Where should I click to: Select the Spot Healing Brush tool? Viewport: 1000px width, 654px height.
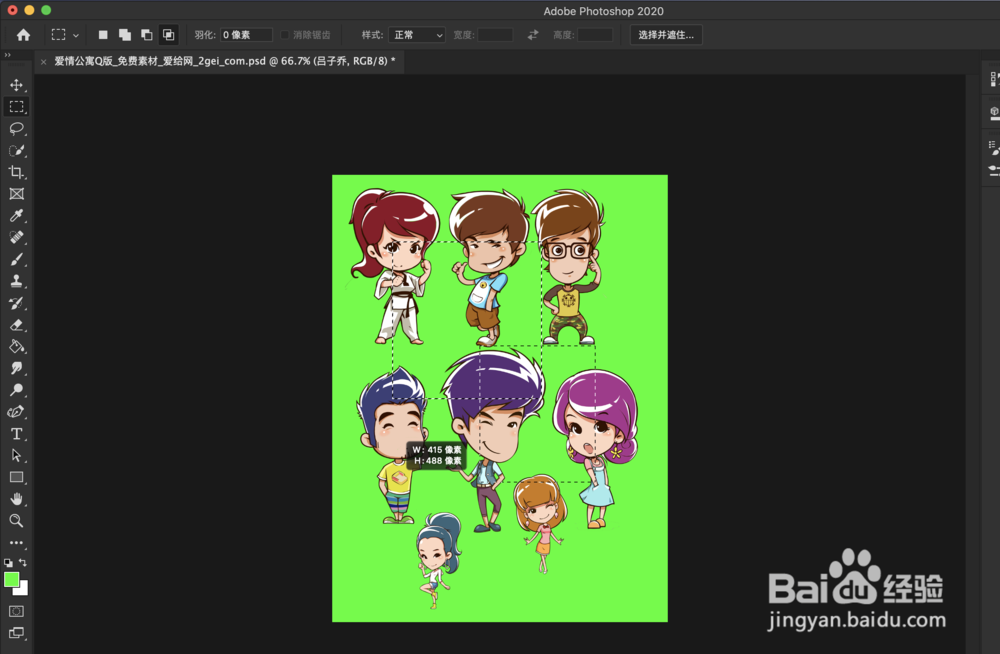coord(17,237)
